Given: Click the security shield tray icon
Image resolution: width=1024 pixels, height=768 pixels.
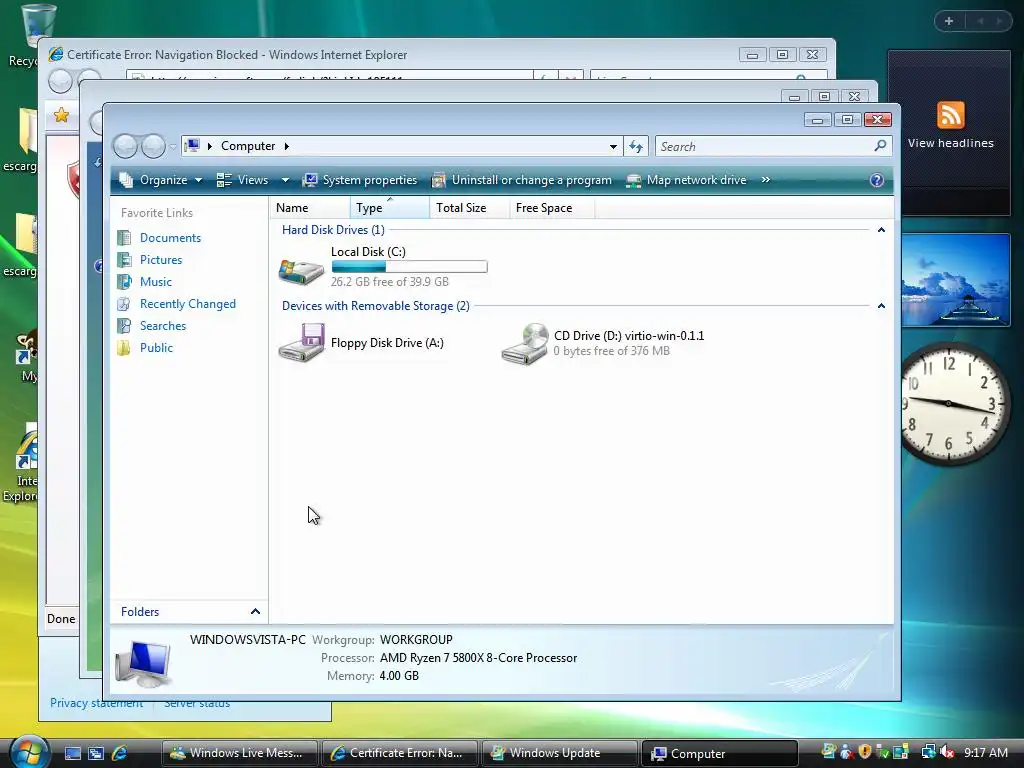Looking at the screenshot, I should [x=865, y=752].
